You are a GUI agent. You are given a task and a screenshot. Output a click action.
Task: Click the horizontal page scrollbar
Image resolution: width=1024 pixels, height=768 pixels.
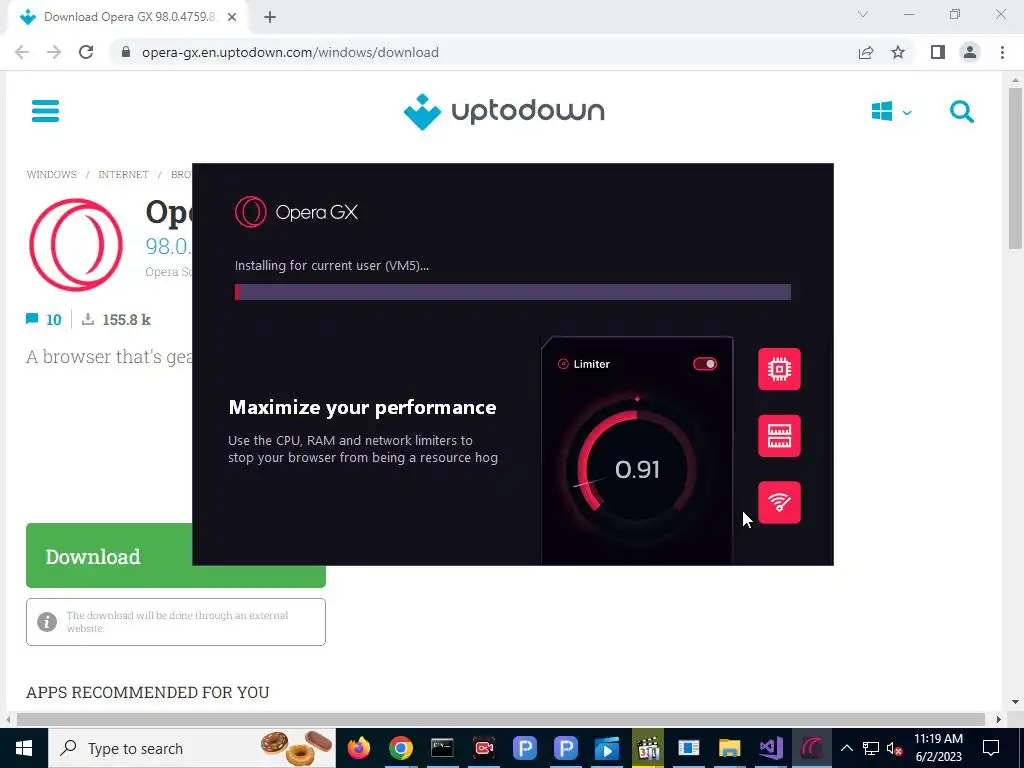[502, 719]
